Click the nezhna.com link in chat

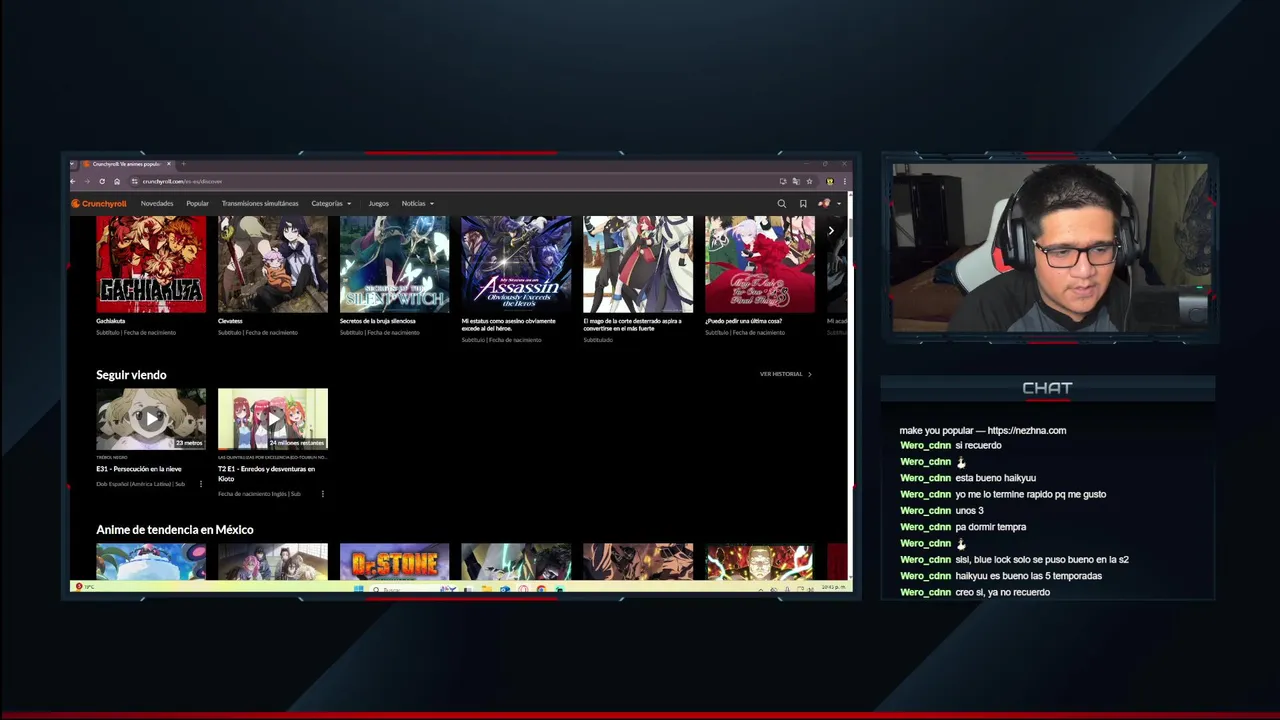1026,431
